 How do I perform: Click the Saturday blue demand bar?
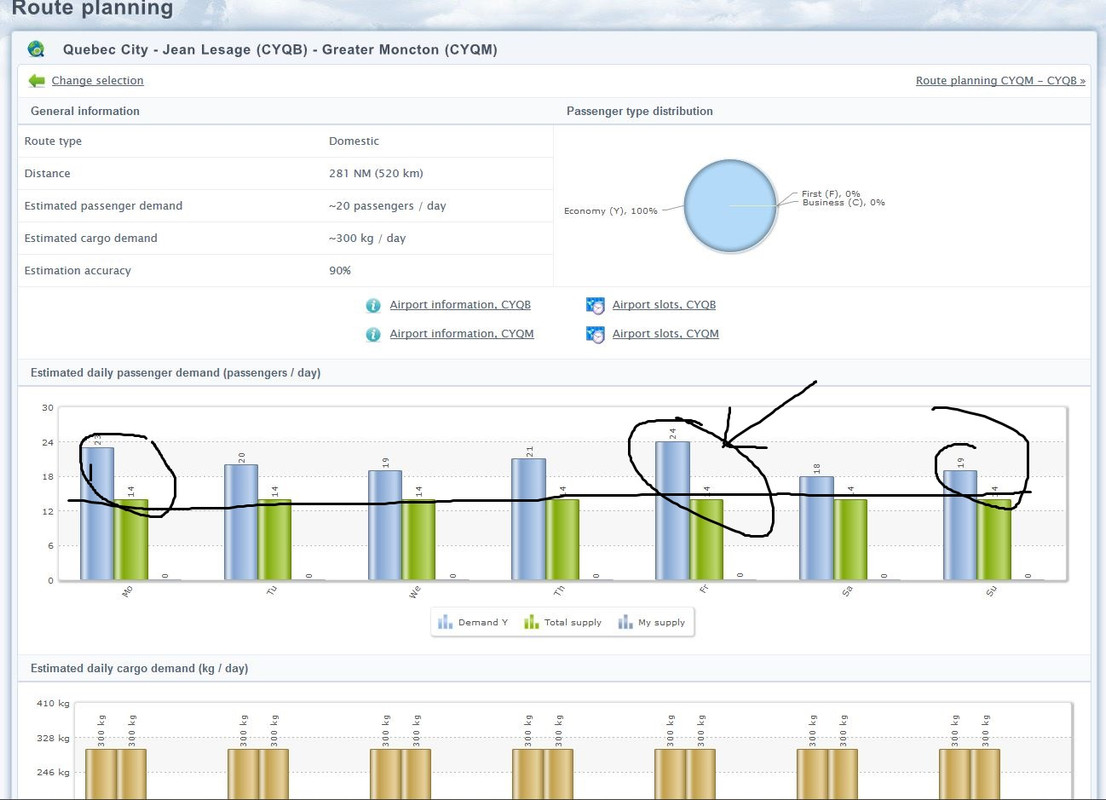[816, 528]
